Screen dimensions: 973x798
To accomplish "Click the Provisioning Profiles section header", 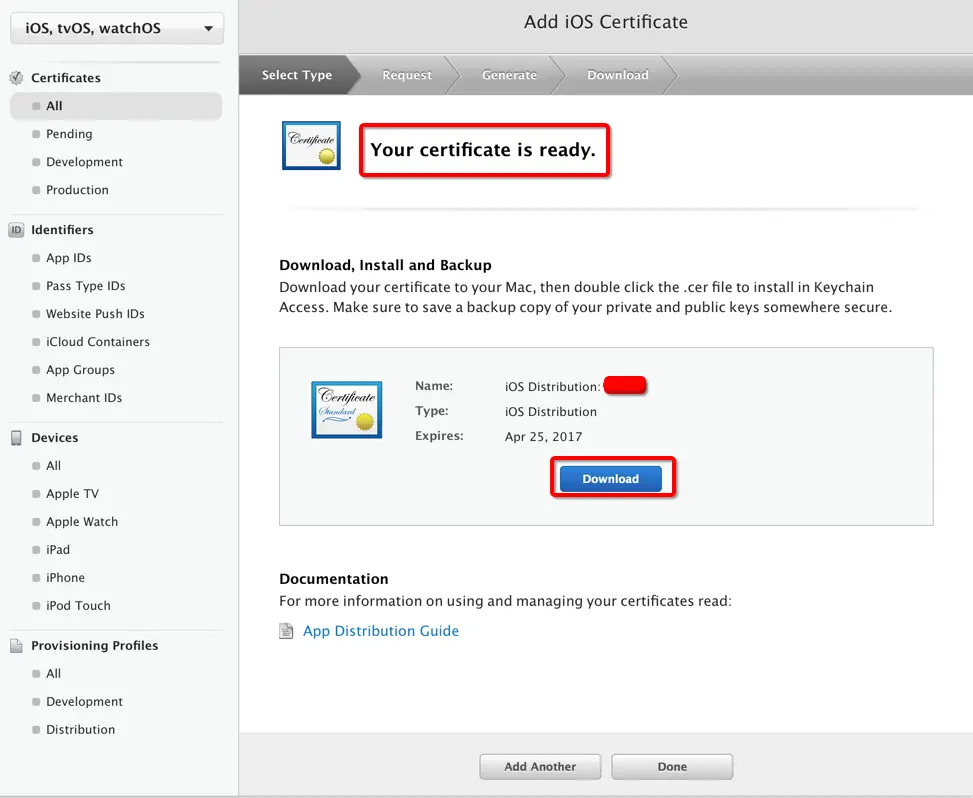I will coord(94,646).
